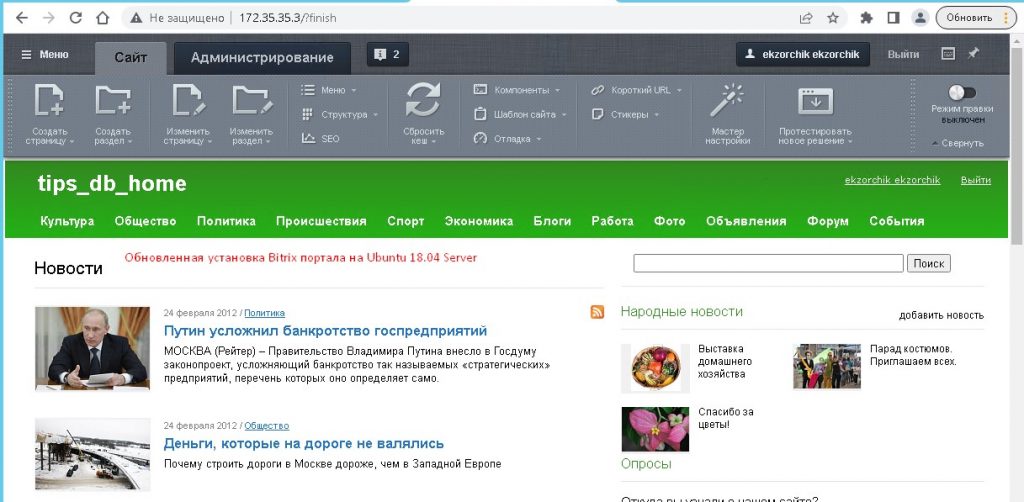
Task: Toggle the edit mode (Режим правки) switch
Action: tap(962, 92)
